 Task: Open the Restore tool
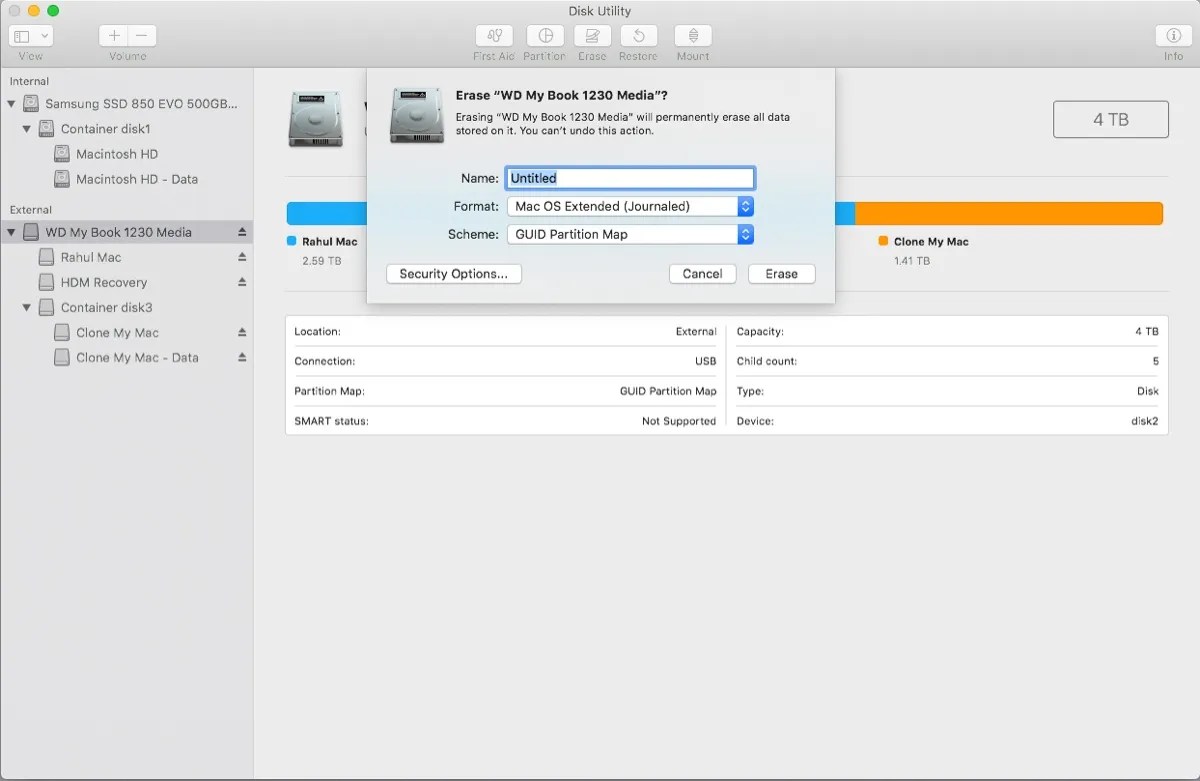click(x=638, y=40)
